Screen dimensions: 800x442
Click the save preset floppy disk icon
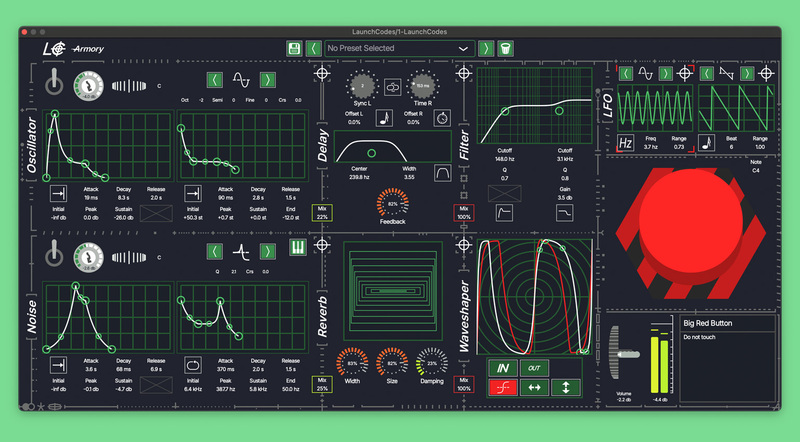294,48
